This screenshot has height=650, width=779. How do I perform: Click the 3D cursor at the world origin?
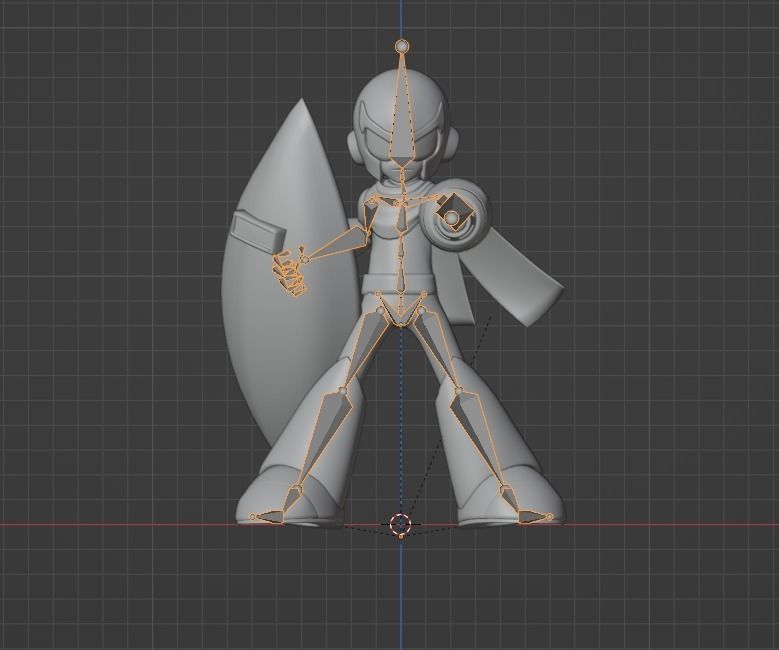pos(400,524)
